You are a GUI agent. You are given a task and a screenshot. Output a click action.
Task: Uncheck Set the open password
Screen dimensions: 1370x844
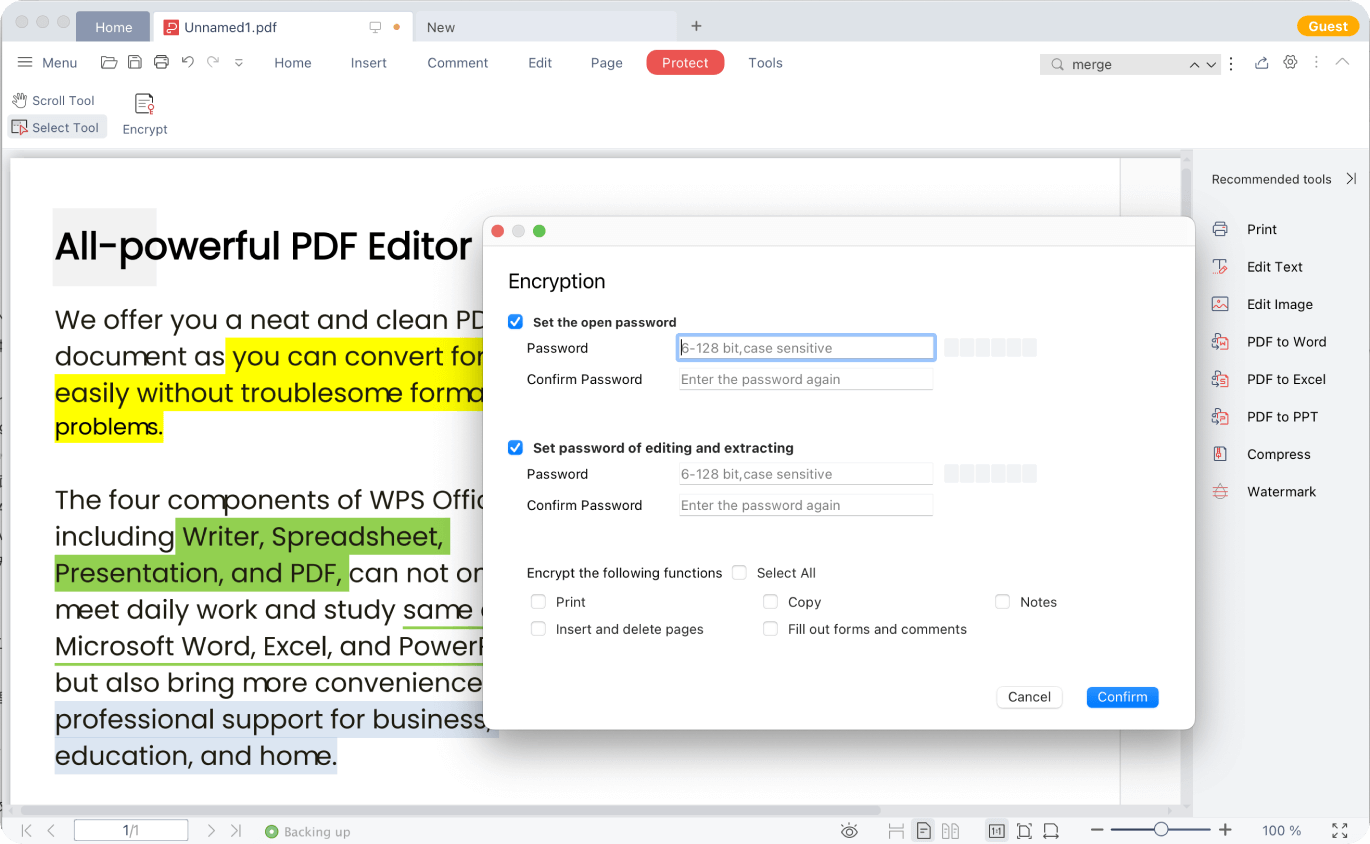coord(516,322)
